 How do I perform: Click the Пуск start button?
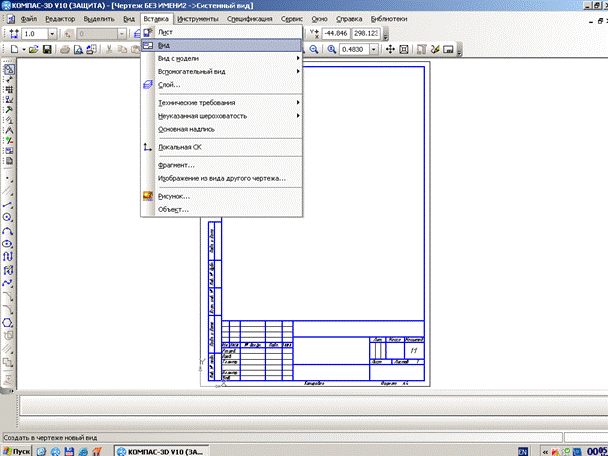[16, 451]
